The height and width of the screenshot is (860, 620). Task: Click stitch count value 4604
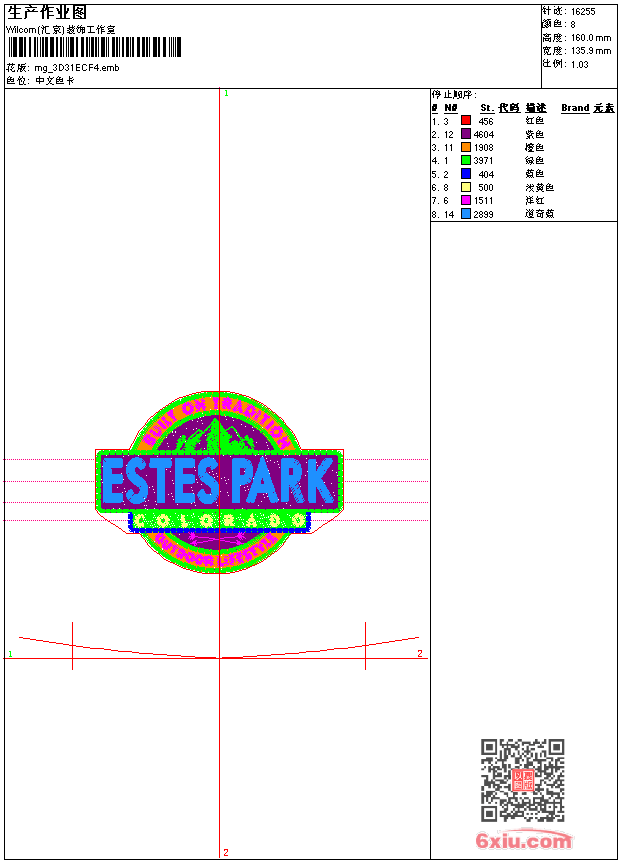pos(484,134)
